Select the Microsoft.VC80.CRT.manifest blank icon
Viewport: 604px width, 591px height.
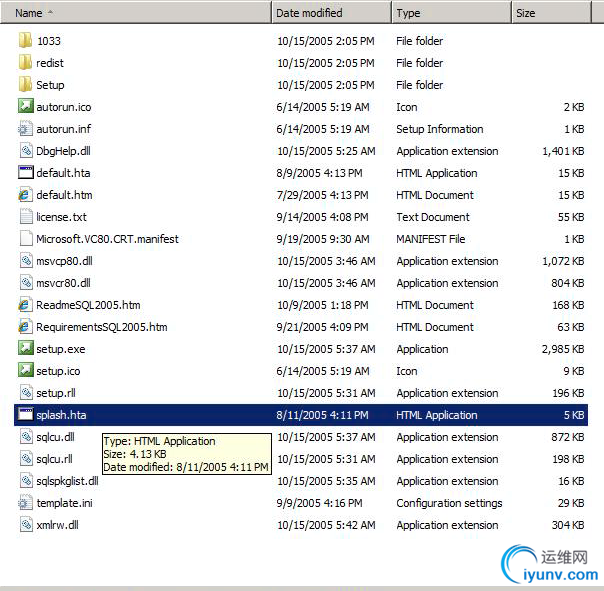click(25, 238)
